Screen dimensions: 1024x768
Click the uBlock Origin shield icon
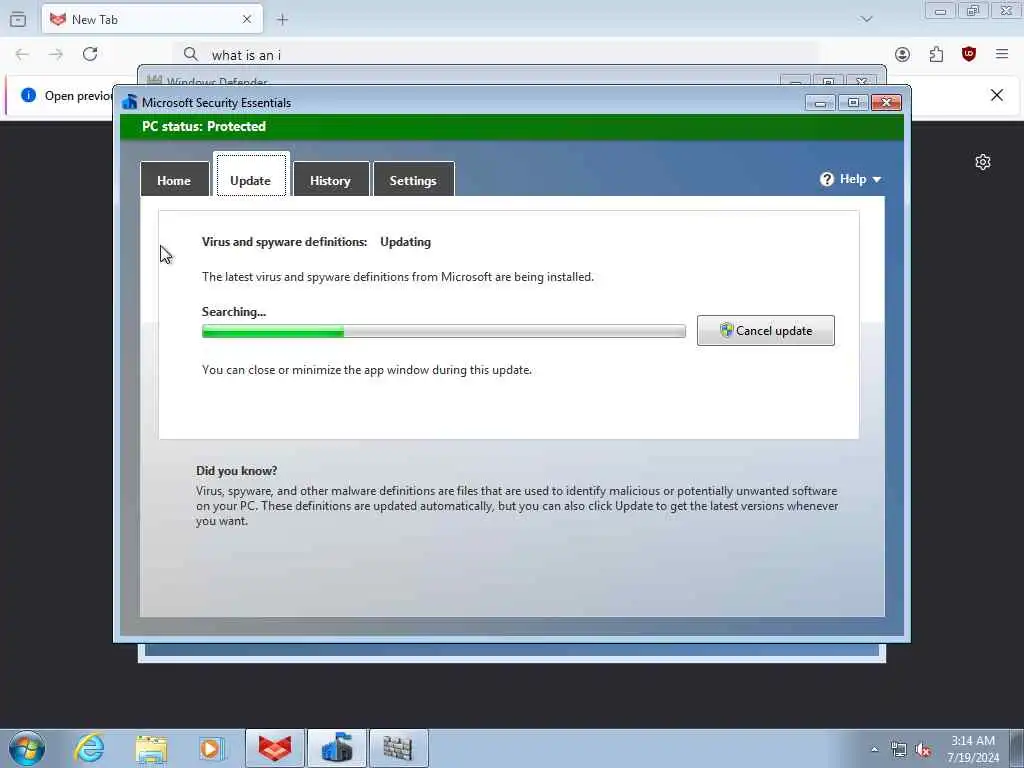click(969, 54)
